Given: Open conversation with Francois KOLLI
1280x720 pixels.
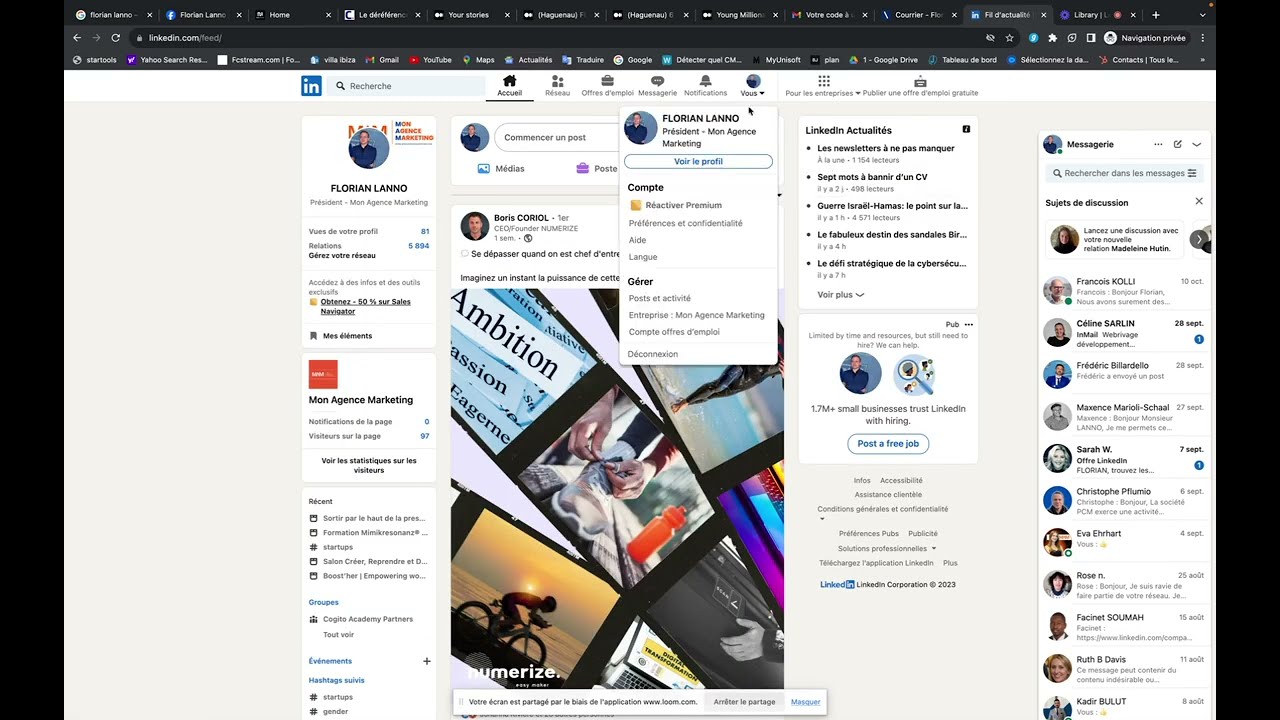Looking at the screenshot, I should [x=1124, y=291].
